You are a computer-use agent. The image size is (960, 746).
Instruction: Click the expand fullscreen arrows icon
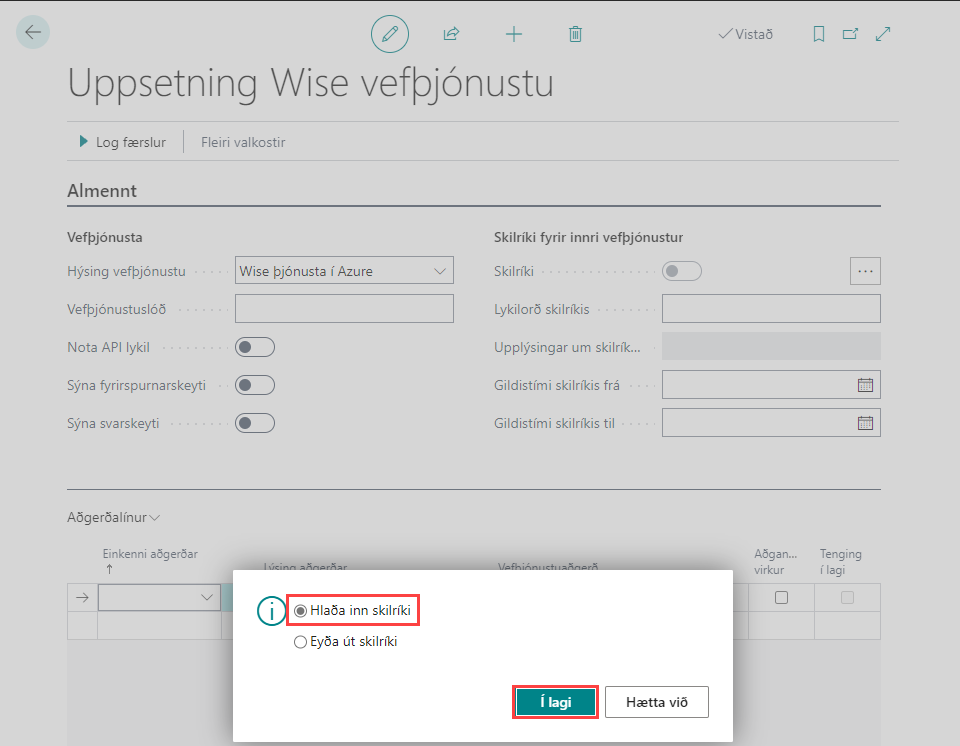(883, 34)
